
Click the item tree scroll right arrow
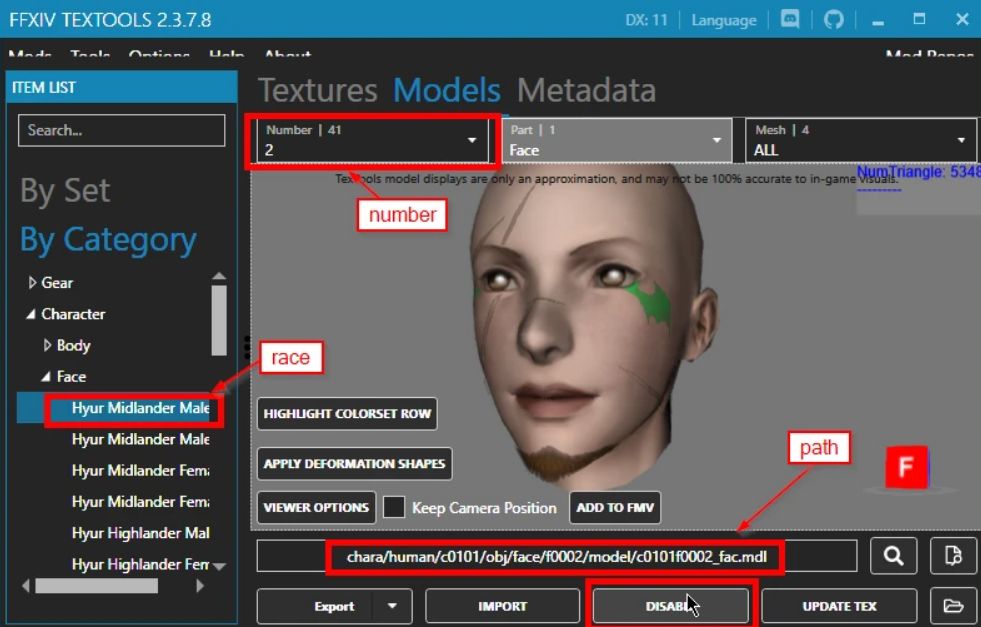(200, 586)
